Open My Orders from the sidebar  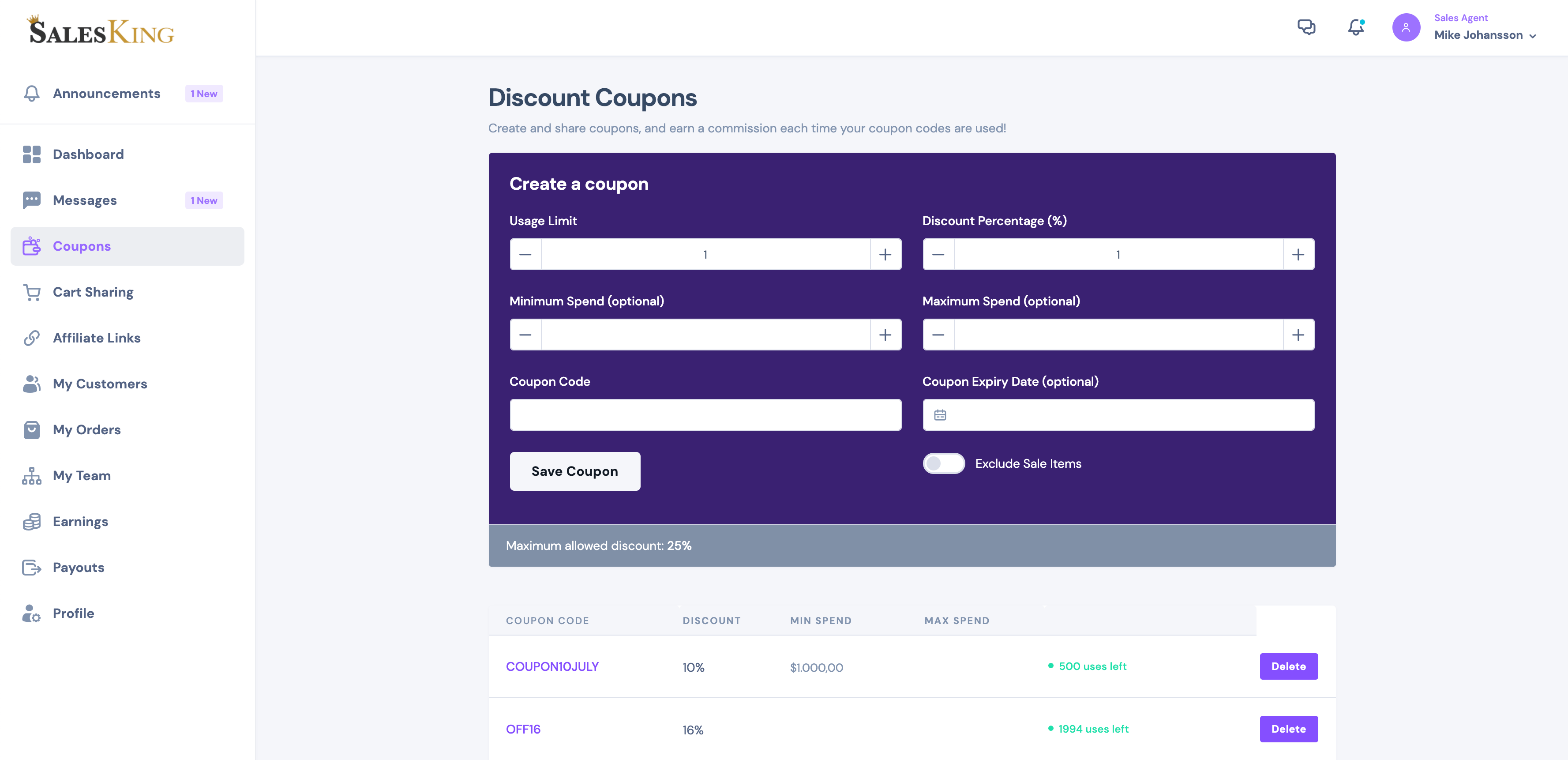click(87, 429)
